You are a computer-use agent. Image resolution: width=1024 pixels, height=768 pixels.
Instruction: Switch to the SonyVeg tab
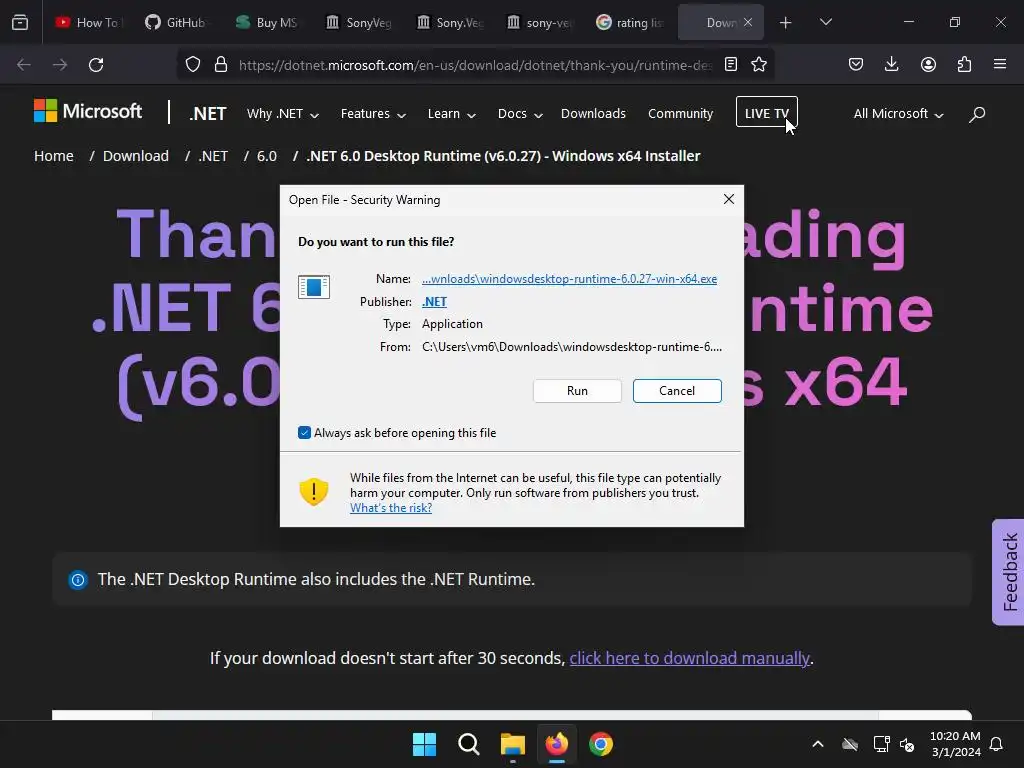click(359, 23)
